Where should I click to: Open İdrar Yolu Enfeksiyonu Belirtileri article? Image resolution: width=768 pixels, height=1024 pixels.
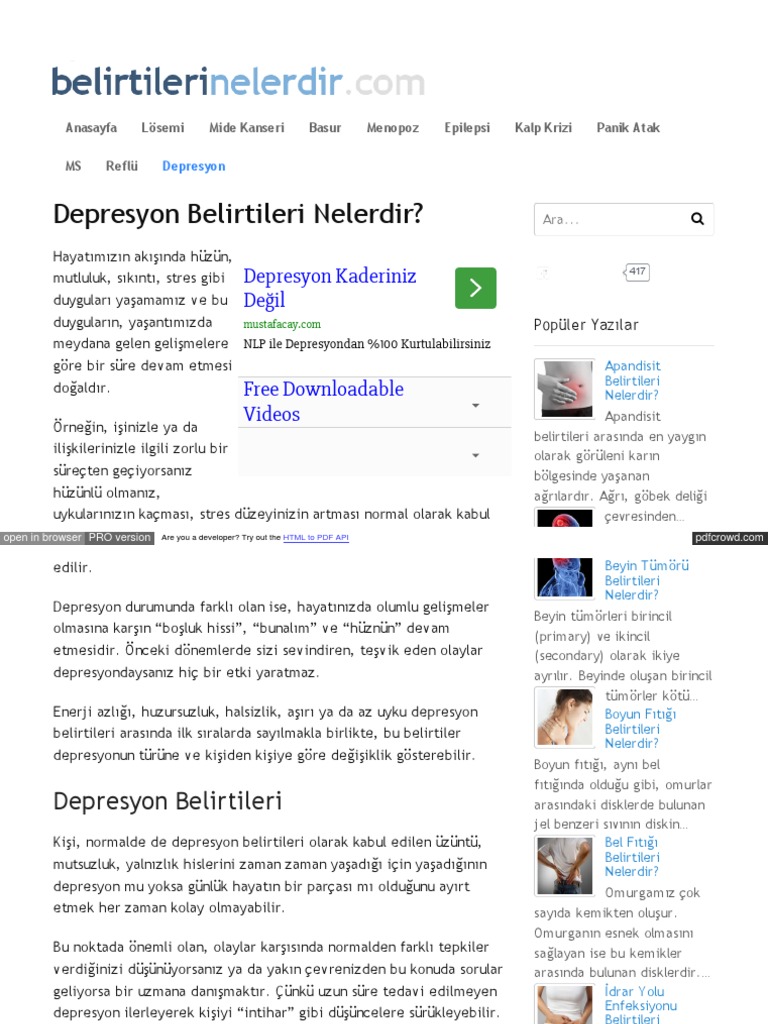click(x=641, y=1004)
